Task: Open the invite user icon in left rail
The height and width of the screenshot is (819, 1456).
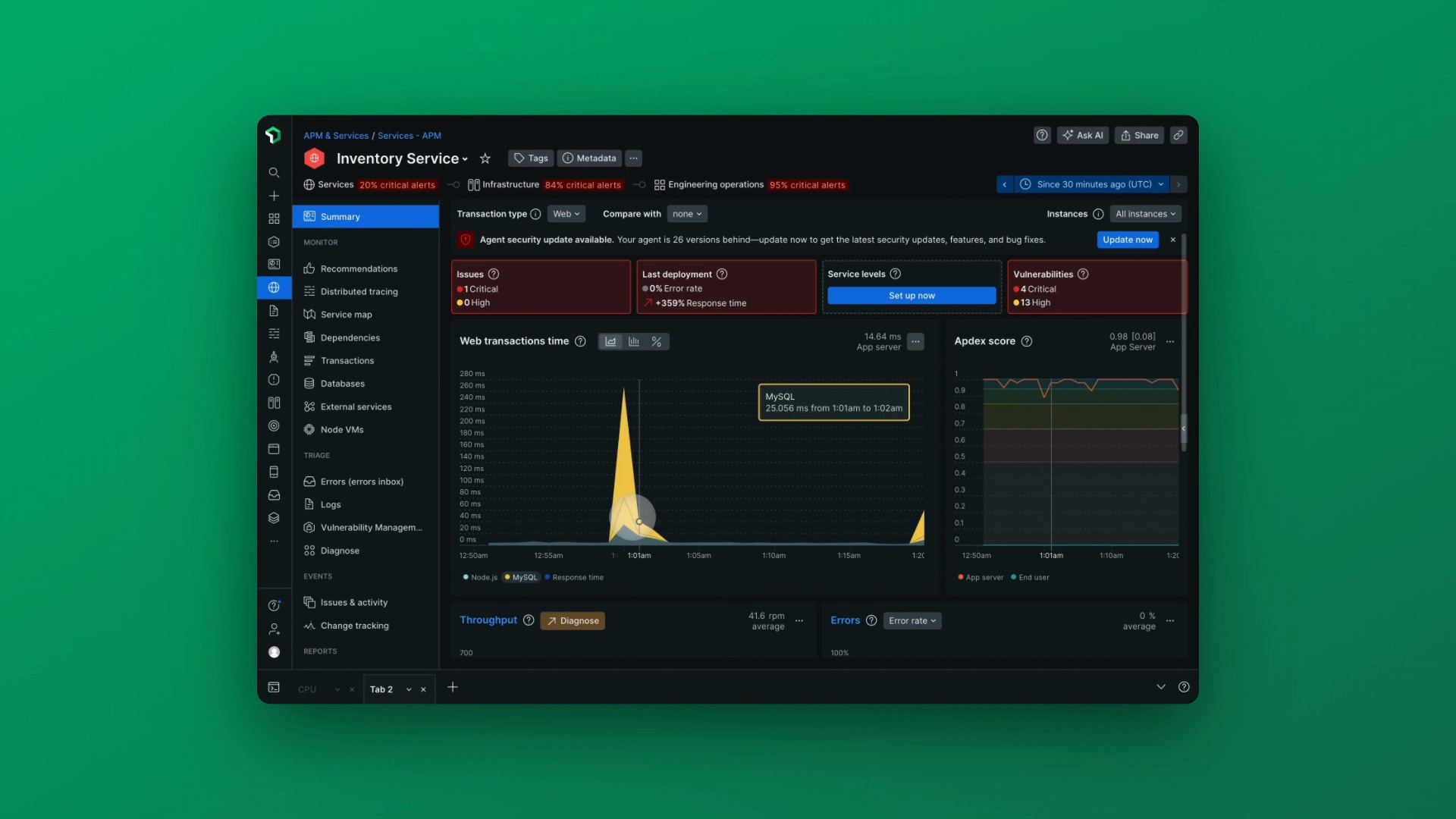Action: [x=274, y=629]
